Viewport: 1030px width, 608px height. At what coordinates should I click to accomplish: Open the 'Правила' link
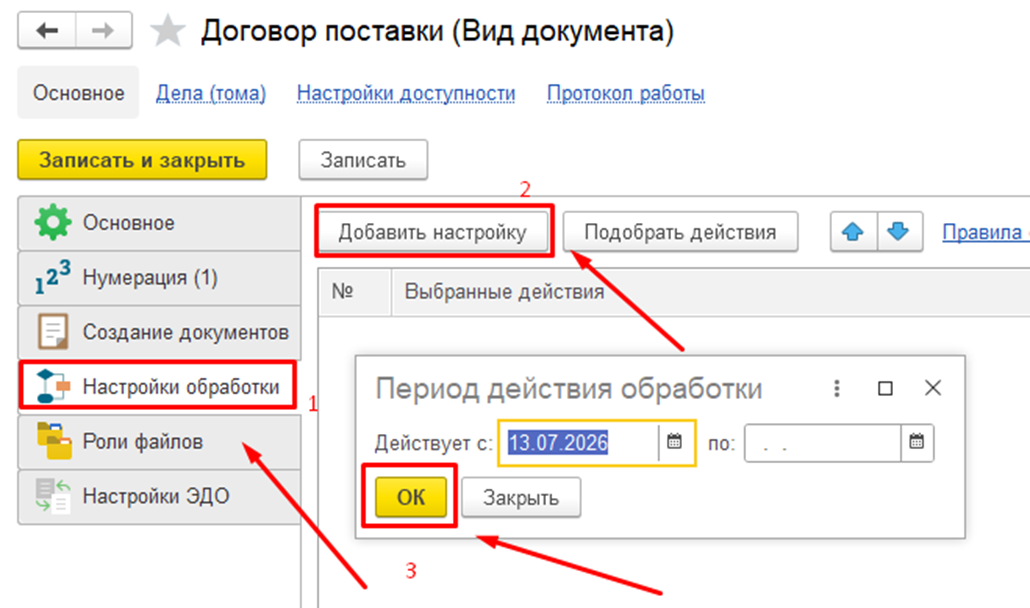click(984, 232)
